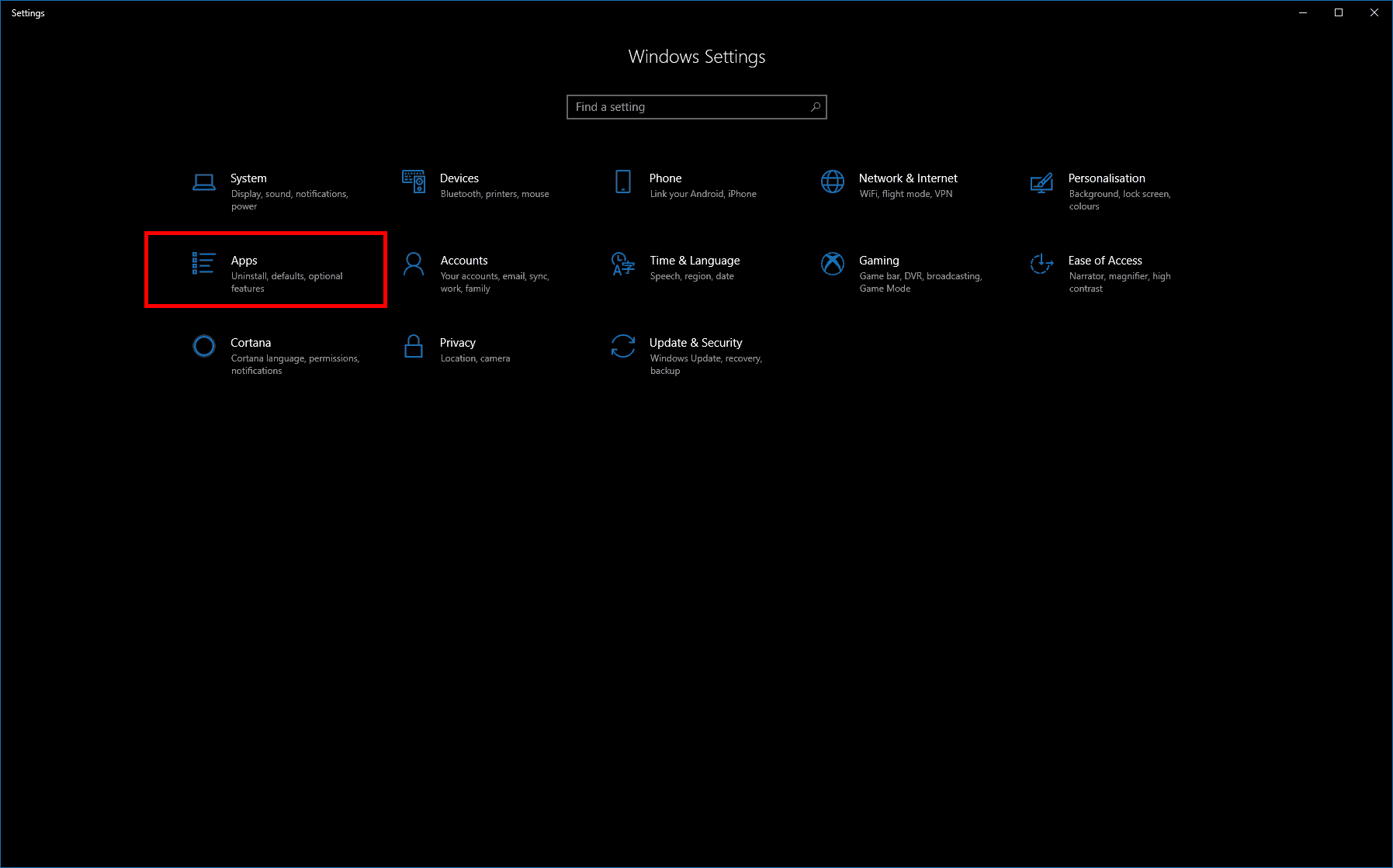This screenshot has height=868, width=1393.
Task: Open the Cortana circle icon
Action: point(204,346)
